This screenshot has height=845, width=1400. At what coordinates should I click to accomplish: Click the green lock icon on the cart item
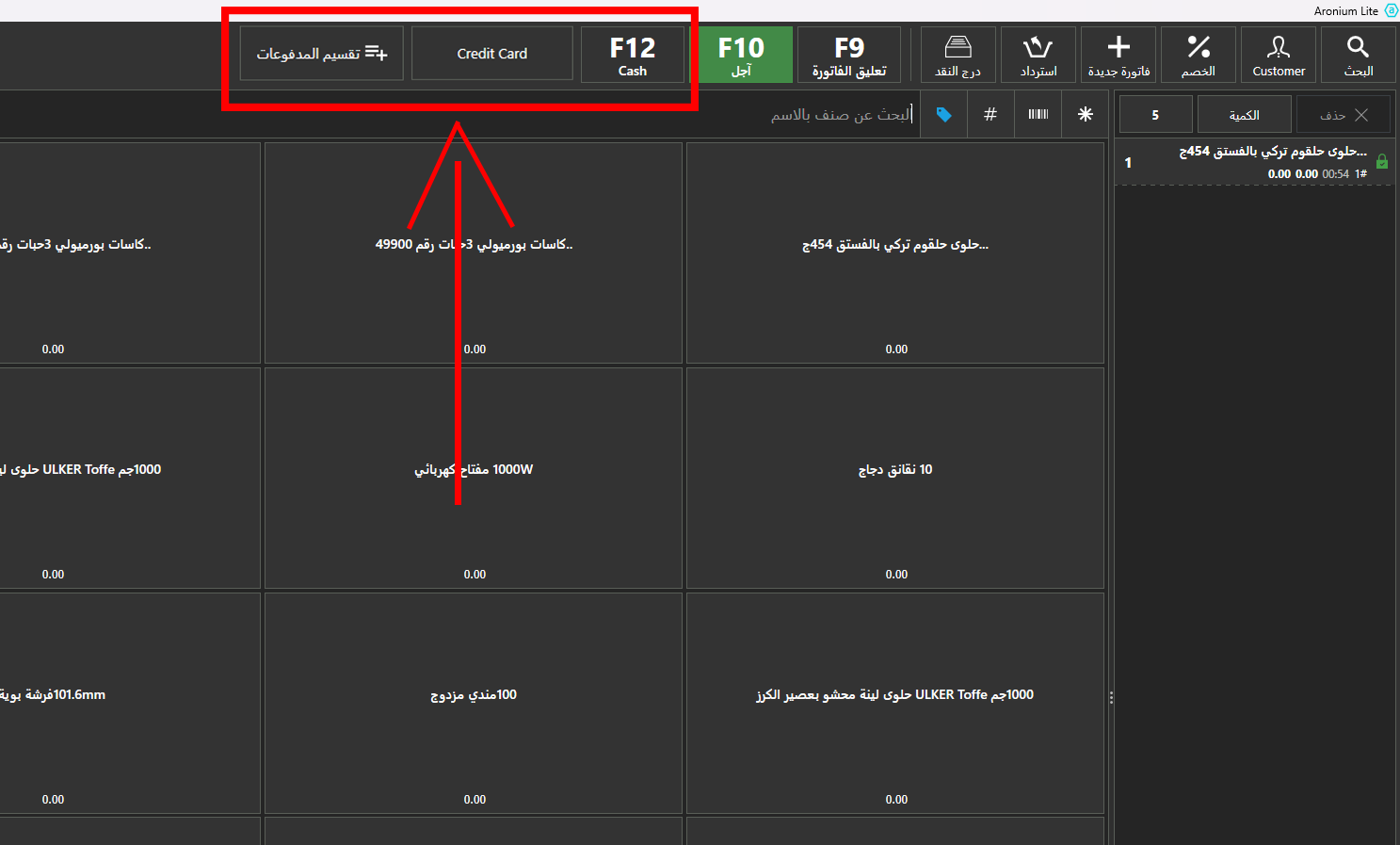click(1382, 162)
